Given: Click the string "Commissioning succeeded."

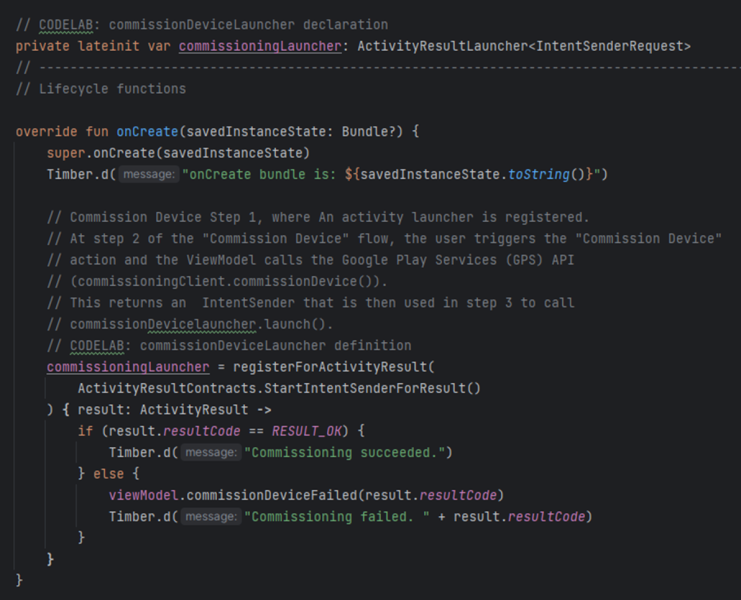Looking at the screenshot, I should [345, 453].
